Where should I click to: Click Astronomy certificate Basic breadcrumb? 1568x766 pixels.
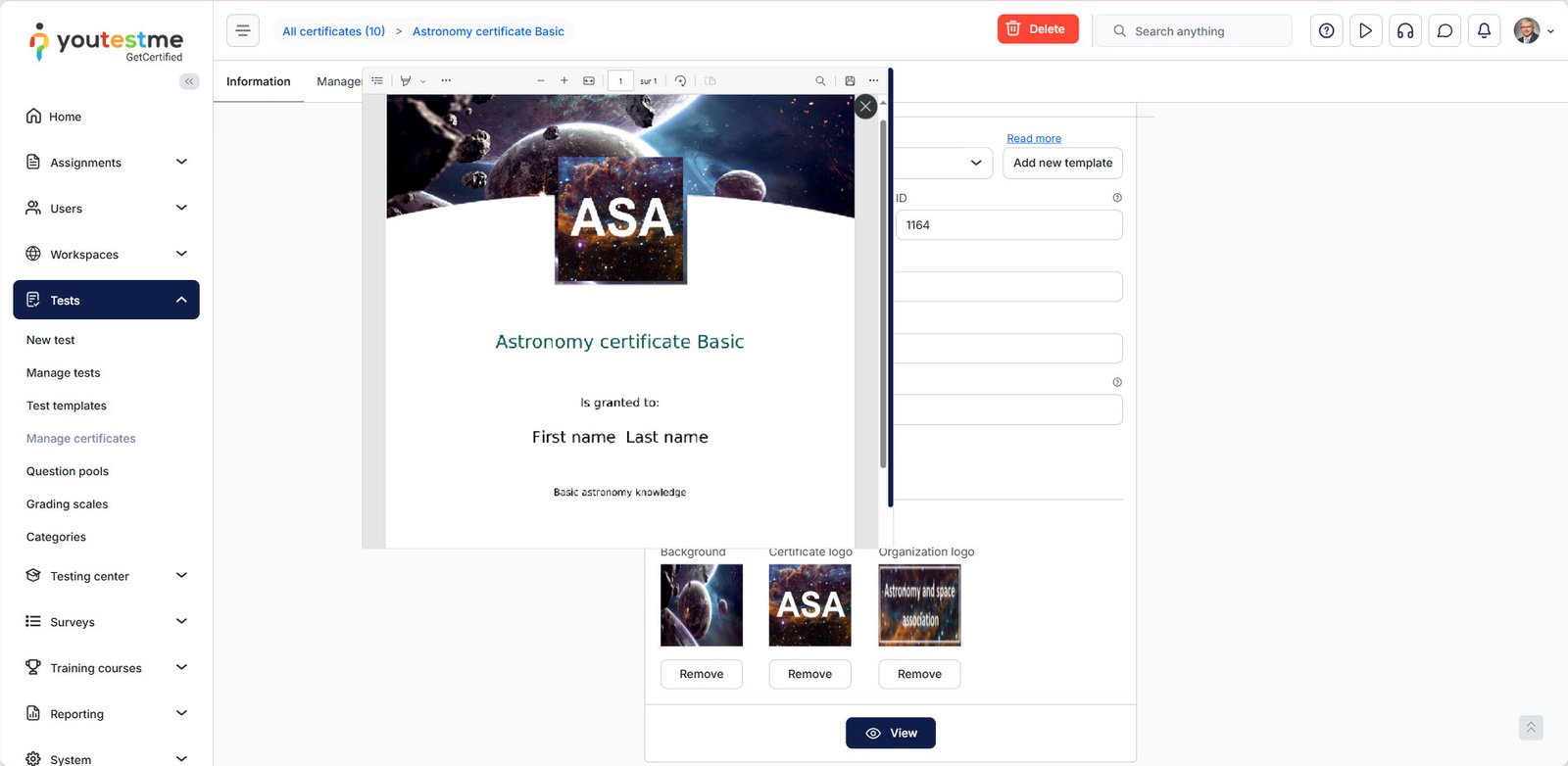pos(488,31)
